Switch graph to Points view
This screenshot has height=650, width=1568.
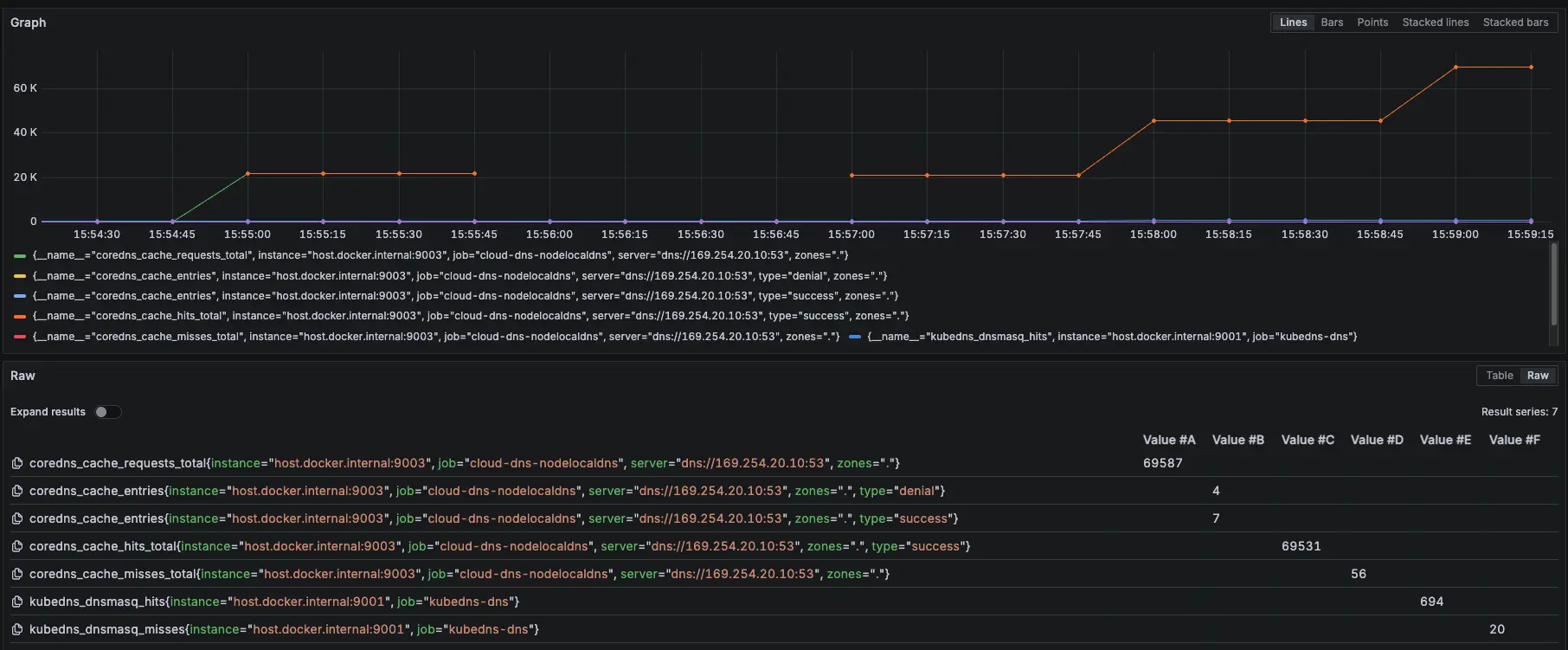1372,23
